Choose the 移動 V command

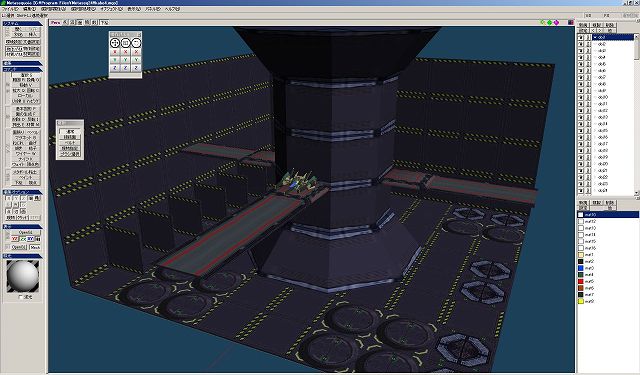pyautogui.click(x=26, y=85)
